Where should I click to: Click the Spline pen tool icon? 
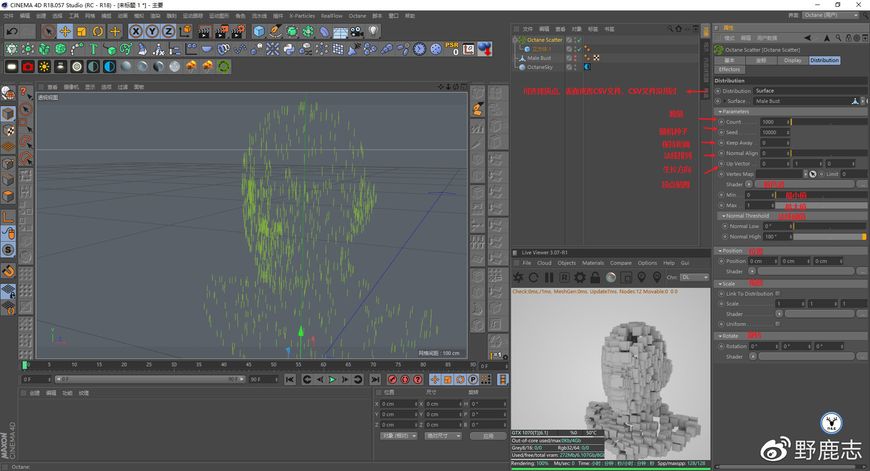click(275, 31)
